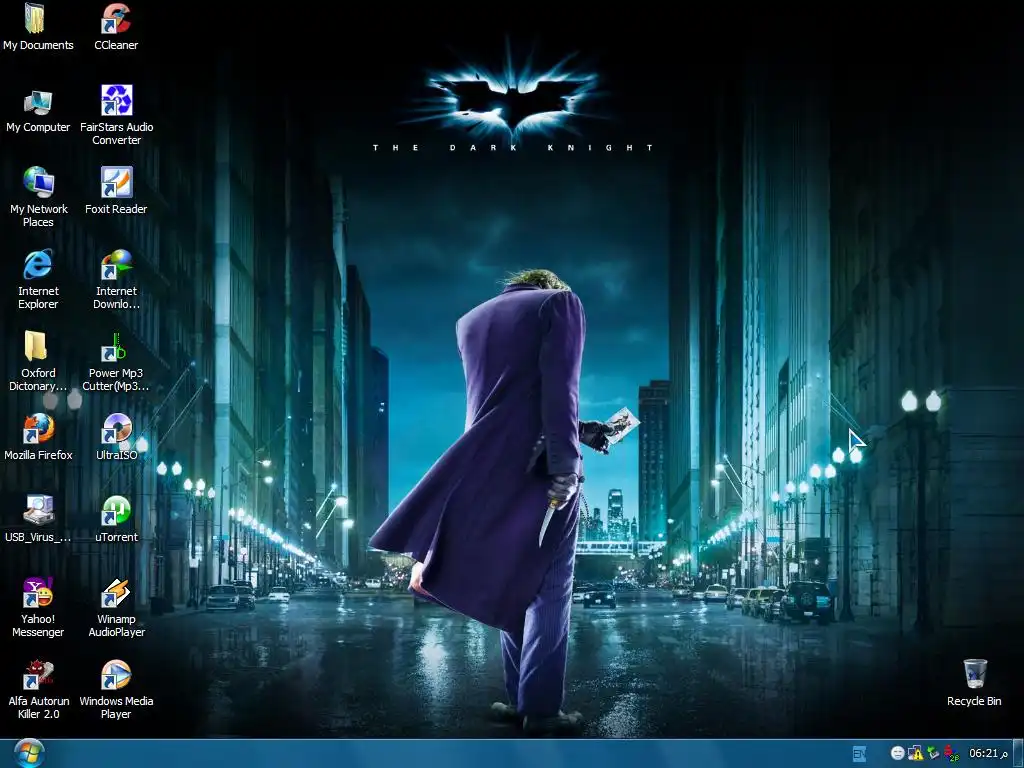Select the Recycle Bin icon

[974, 674]
